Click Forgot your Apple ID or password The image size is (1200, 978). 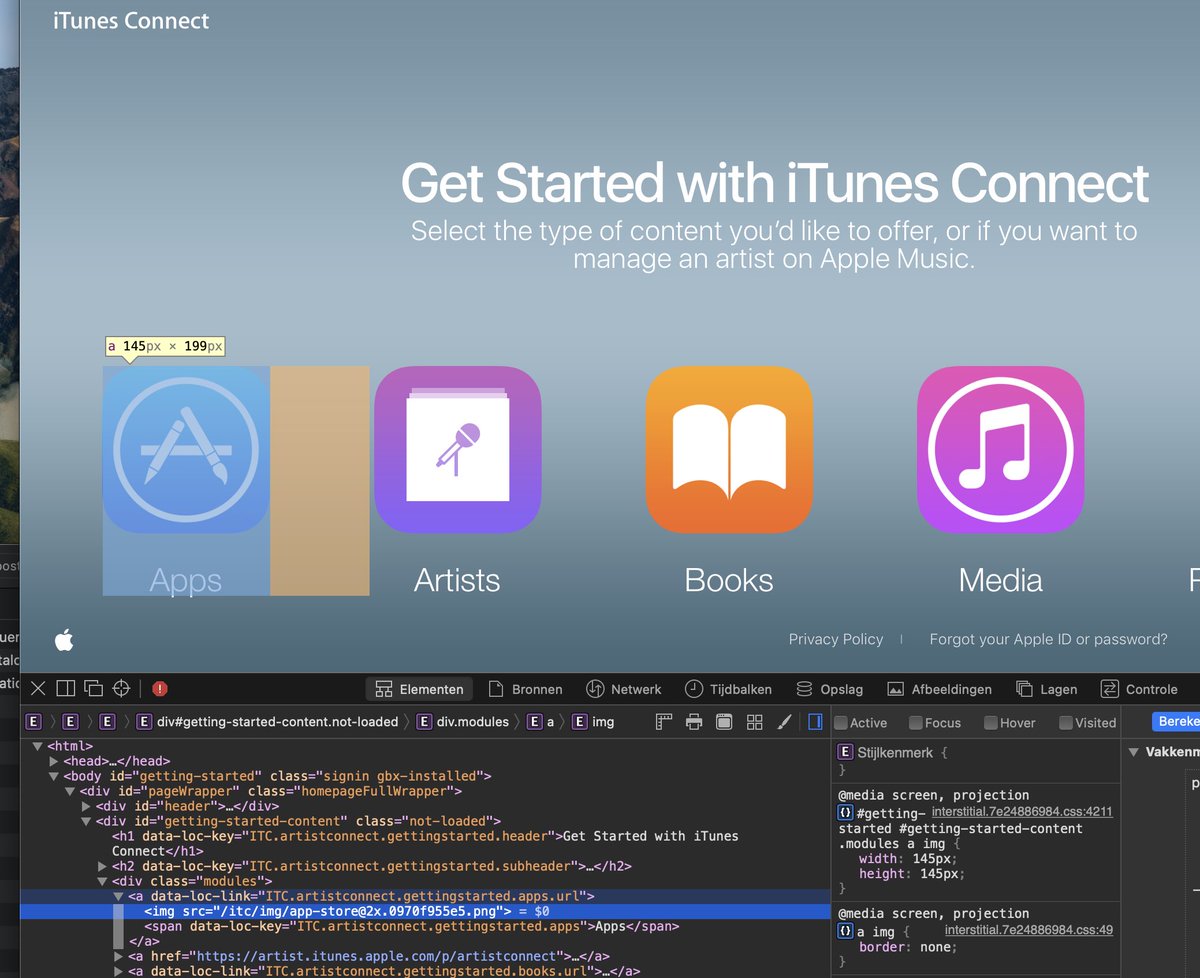coord(1048,639)
